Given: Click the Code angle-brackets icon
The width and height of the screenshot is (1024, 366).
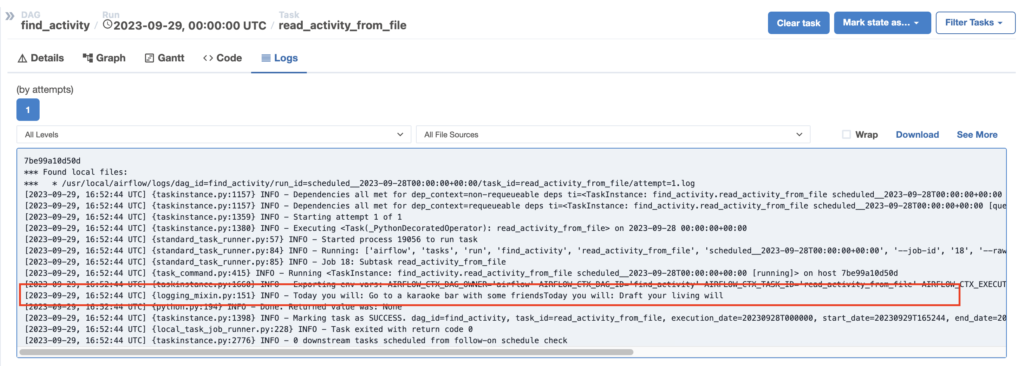Looking at the screenshot, I should [x=208, y=58].
